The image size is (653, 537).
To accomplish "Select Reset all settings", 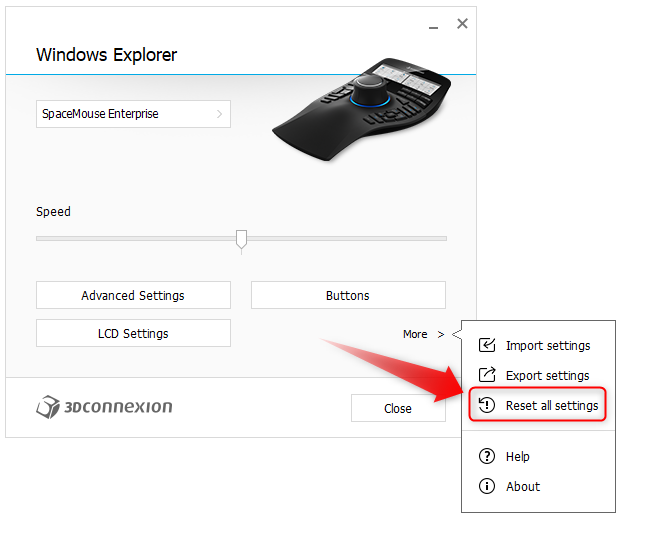I will click(x=537, y=405).
